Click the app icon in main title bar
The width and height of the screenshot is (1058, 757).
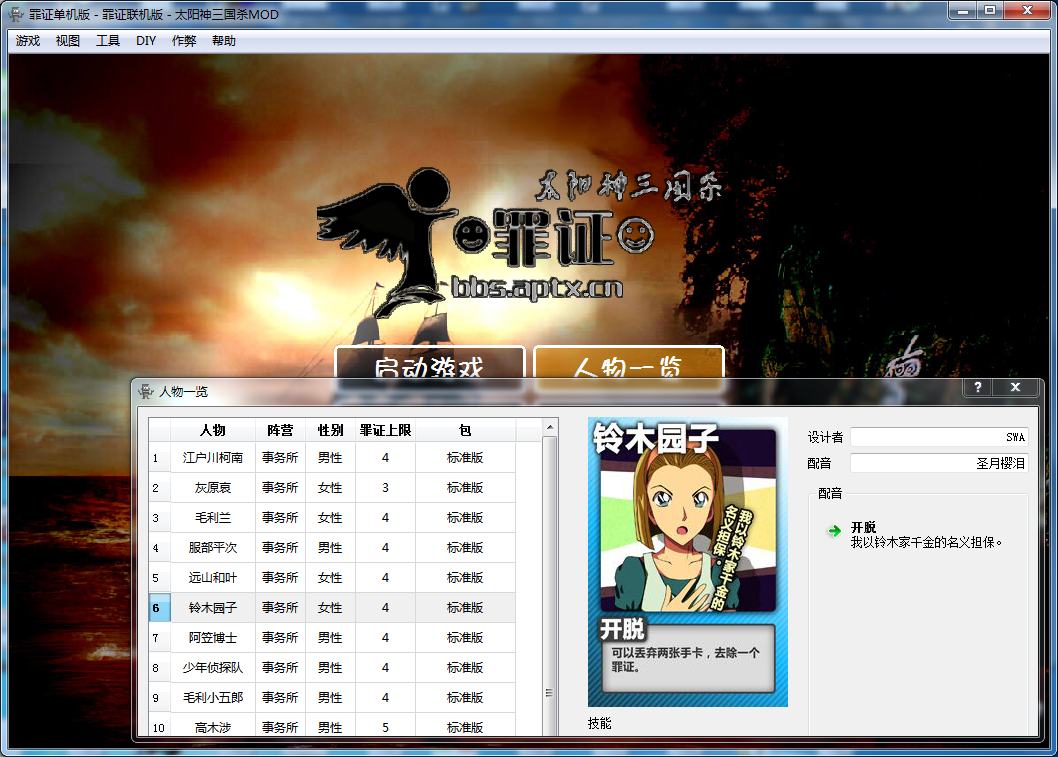(15, 14)
